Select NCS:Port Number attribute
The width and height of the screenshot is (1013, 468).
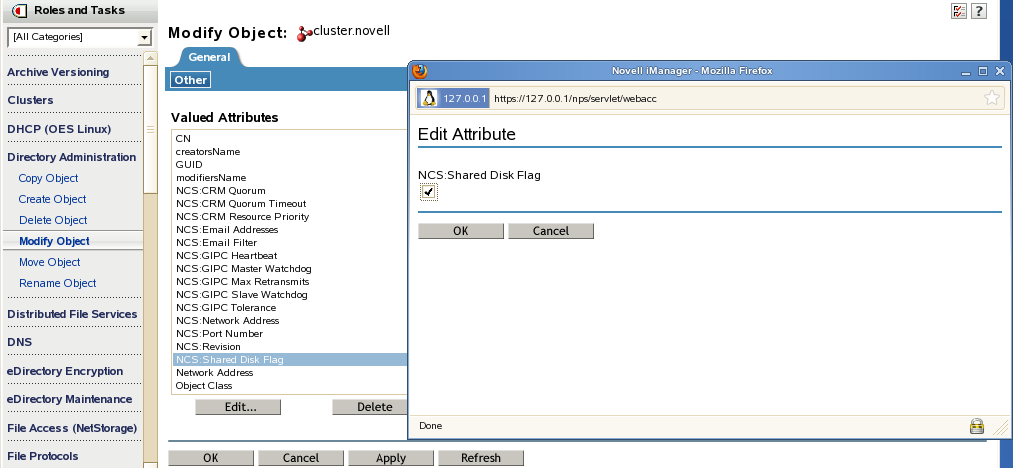coord(291,334)
